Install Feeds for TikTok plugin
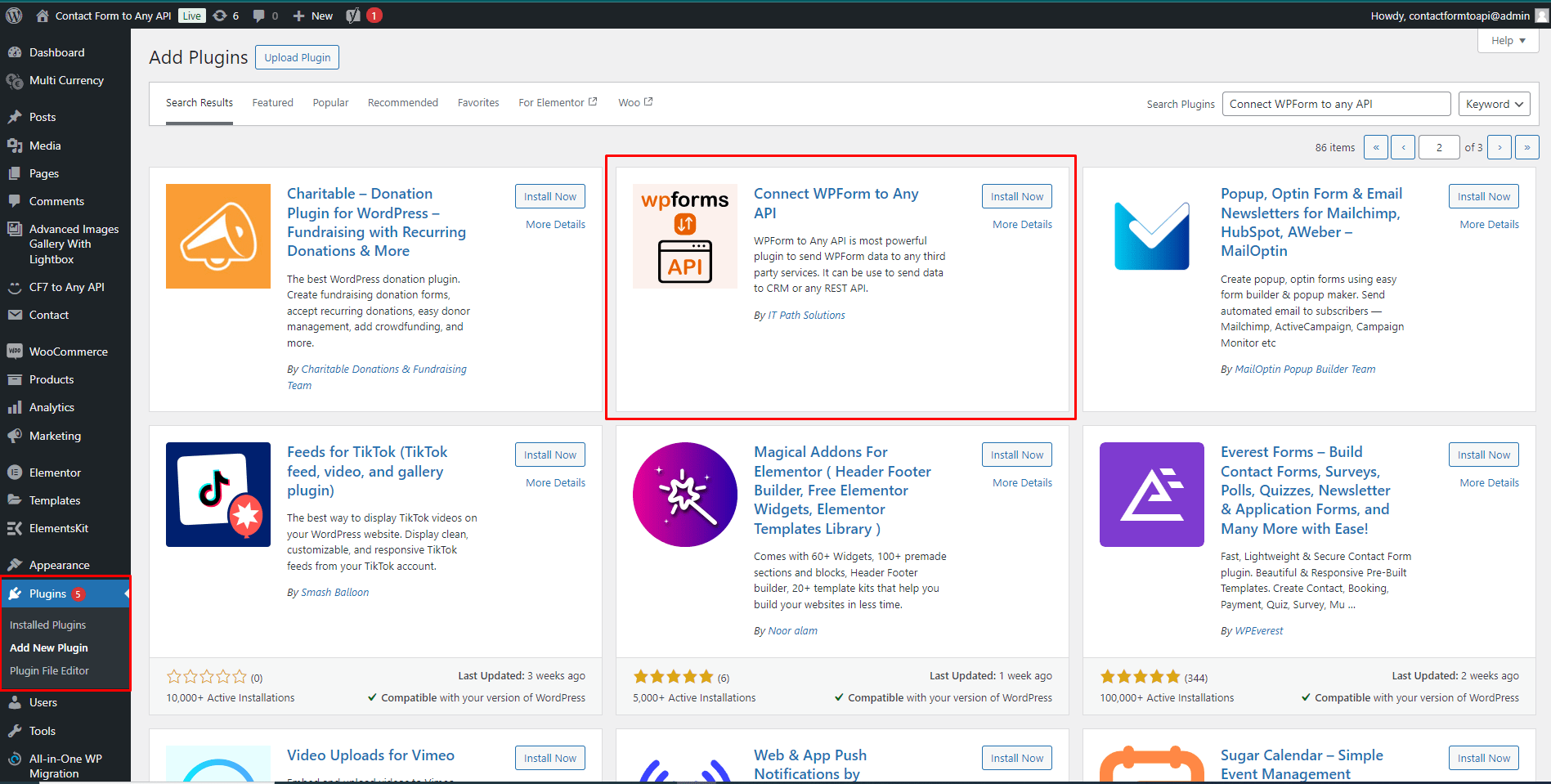This screenshot has width=1551, height=784. click(550, 455)
